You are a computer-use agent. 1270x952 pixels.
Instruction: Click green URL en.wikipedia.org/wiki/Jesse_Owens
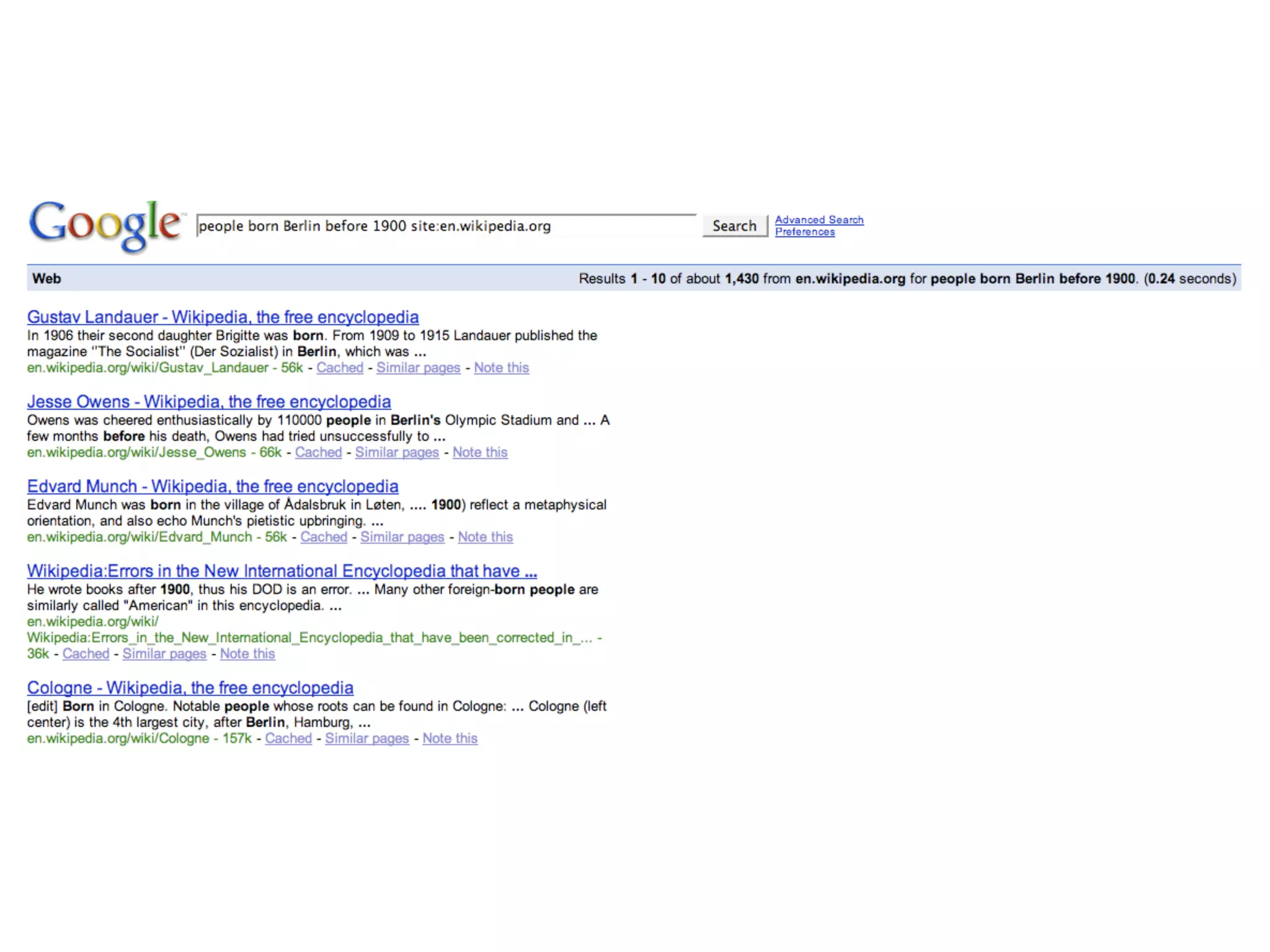click(x=136, y=452)
